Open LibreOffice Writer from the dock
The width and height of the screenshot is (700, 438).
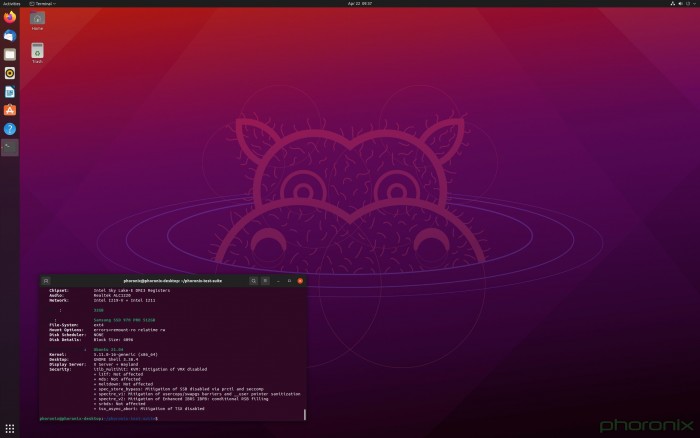[x=9, y=92]
